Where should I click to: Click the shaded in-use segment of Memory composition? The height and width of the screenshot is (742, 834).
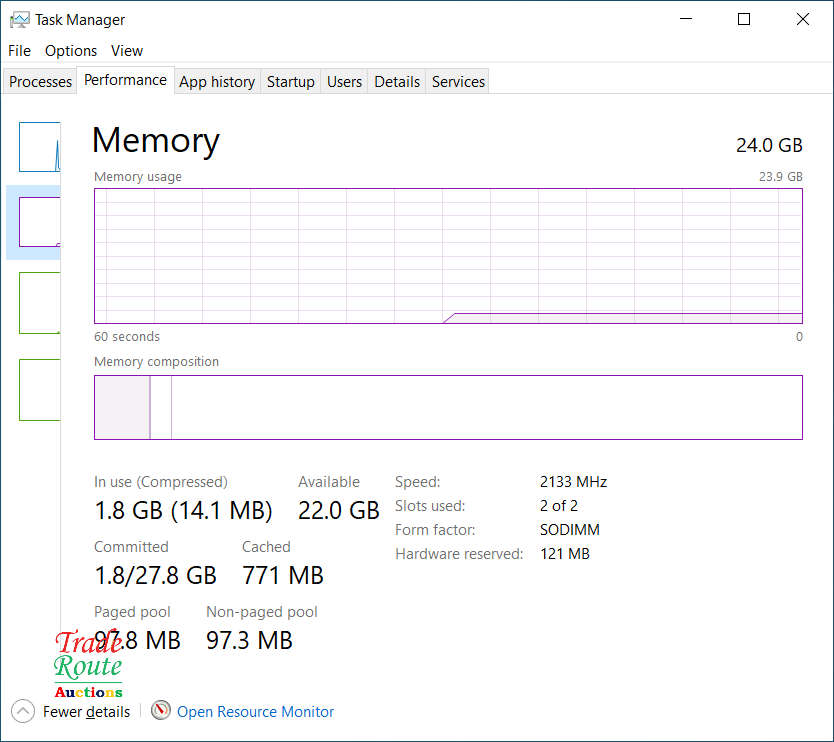click(121, 407)
